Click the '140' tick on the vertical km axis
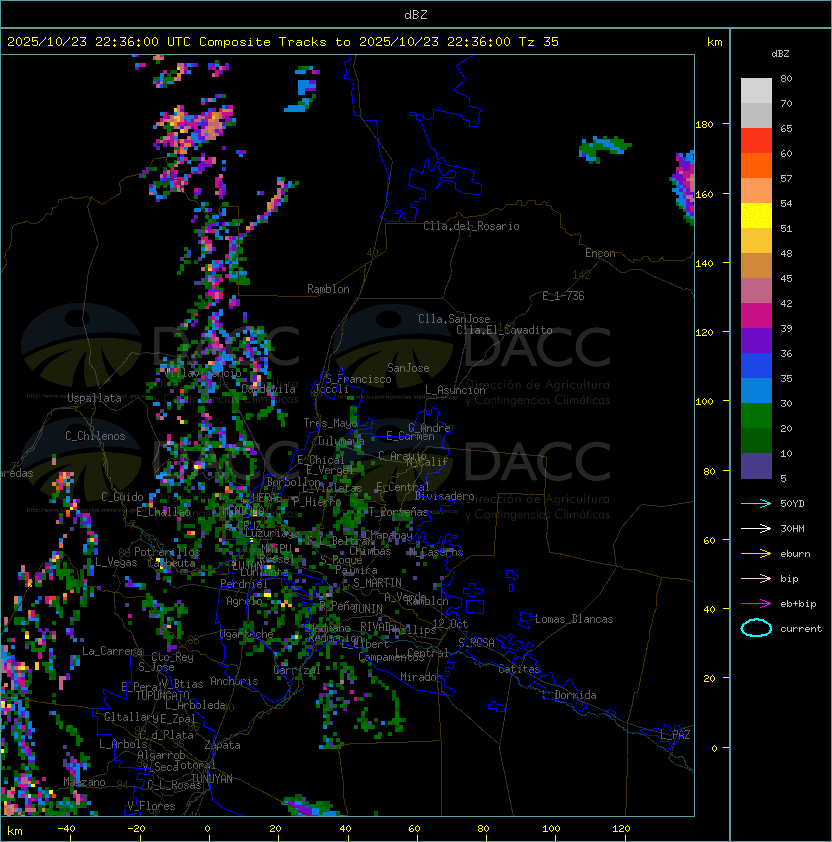832x842 pixels. (x=704, y=263)
